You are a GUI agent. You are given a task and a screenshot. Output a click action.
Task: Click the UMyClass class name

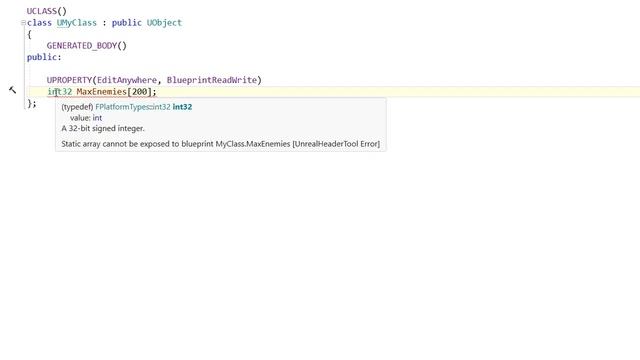click(77, 23)
